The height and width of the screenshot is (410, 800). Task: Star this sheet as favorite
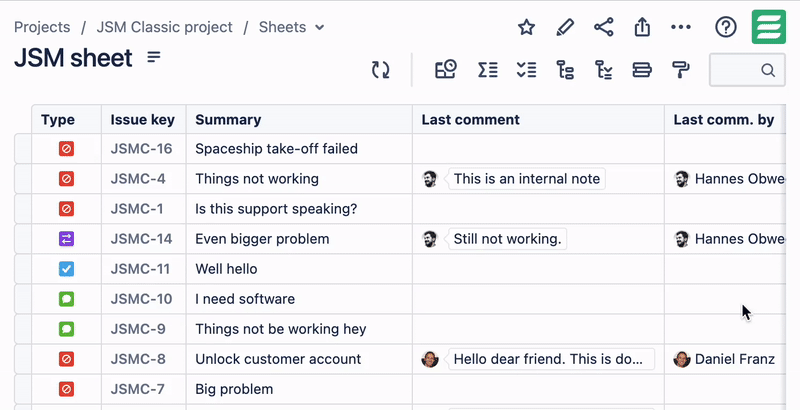click(x=526, y=28)
